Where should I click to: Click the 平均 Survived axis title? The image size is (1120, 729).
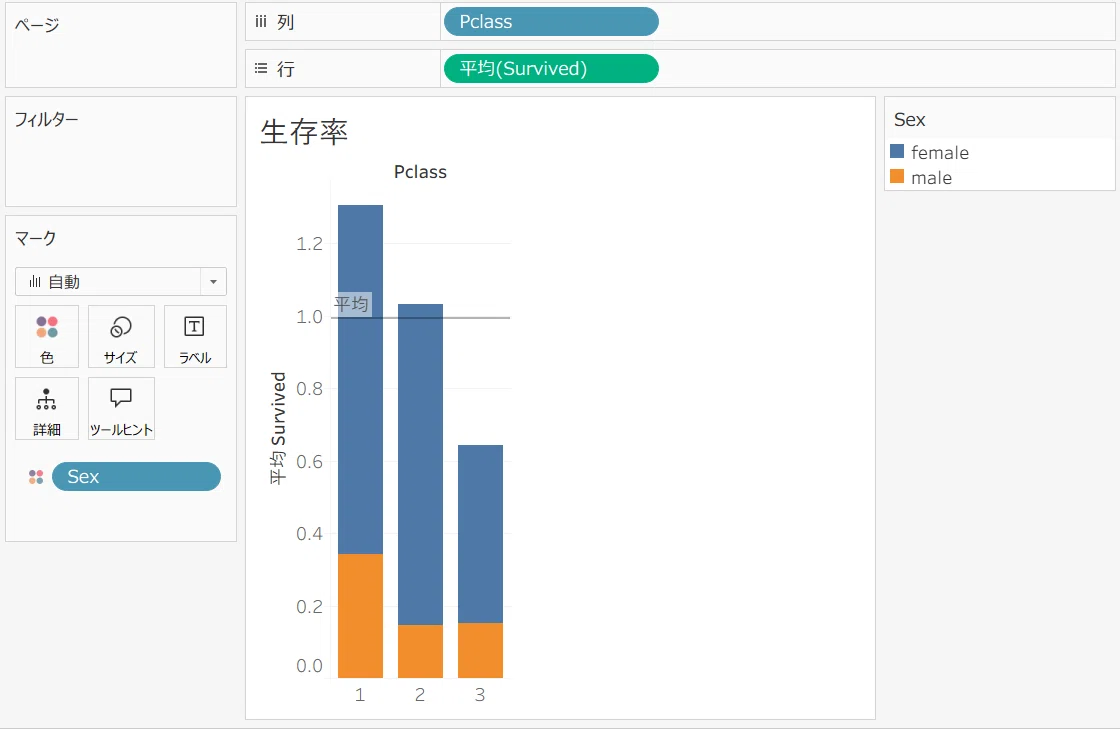point(278,428)
